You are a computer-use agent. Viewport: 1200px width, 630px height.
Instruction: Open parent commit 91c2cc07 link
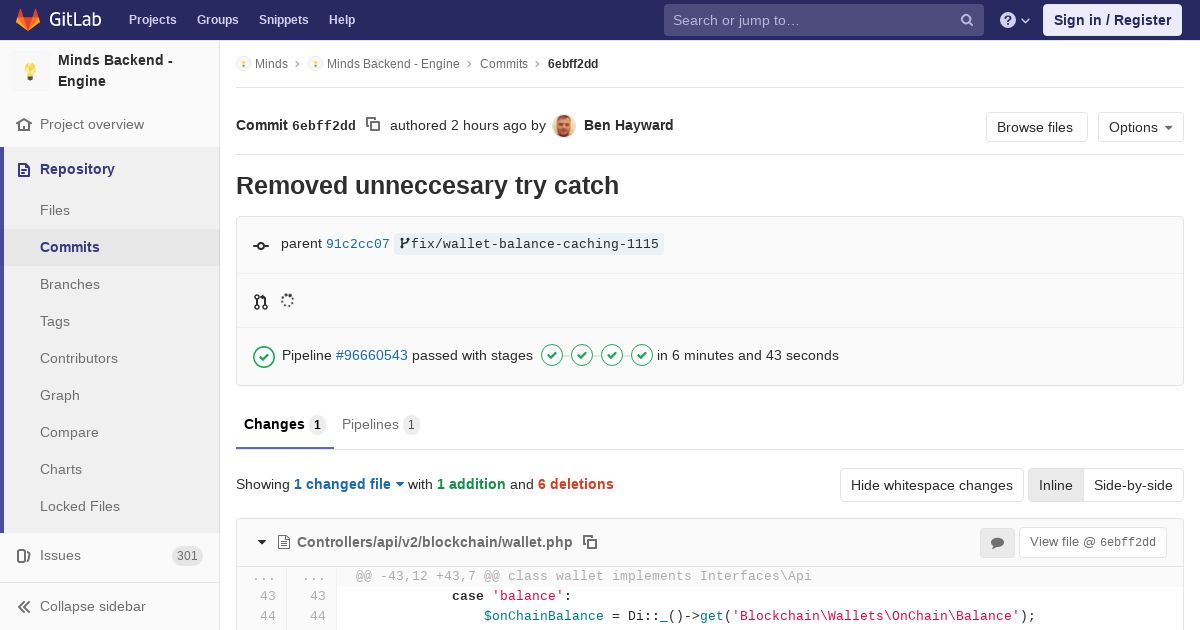[x=358, y=244]
